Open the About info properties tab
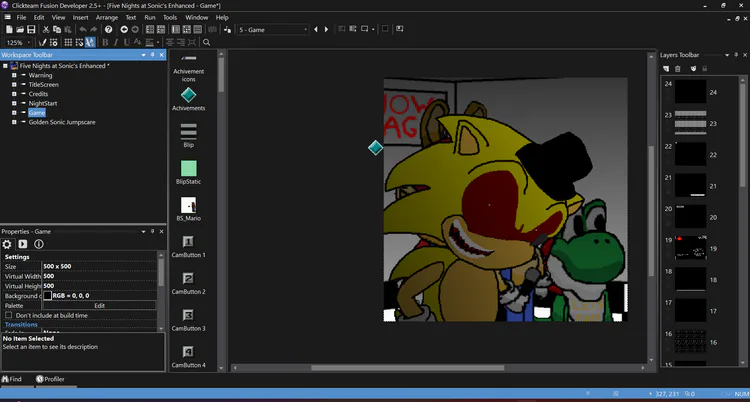This screenshot has width=750, height=402. click(x=39, y=244)
